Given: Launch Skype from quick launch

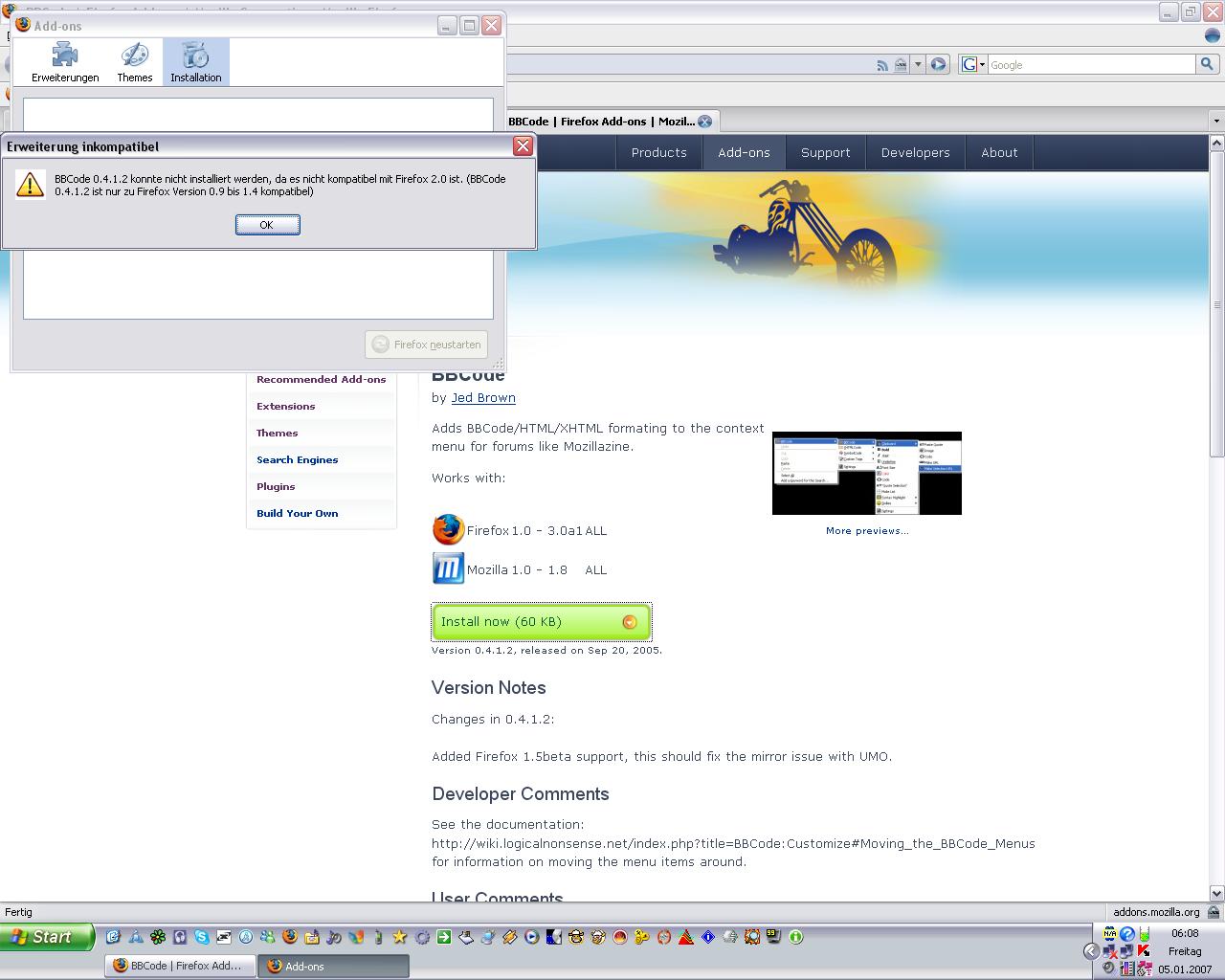Looking at the screenshot, I should 202,937.
